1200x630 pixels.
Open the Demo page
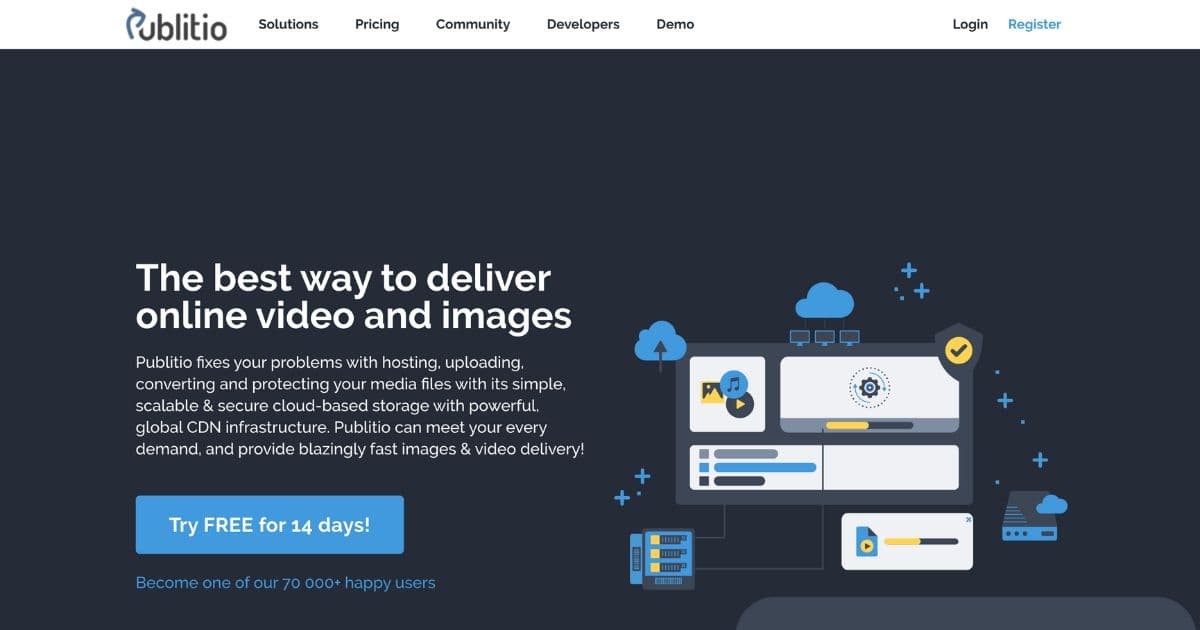click(x=675, y=24)
